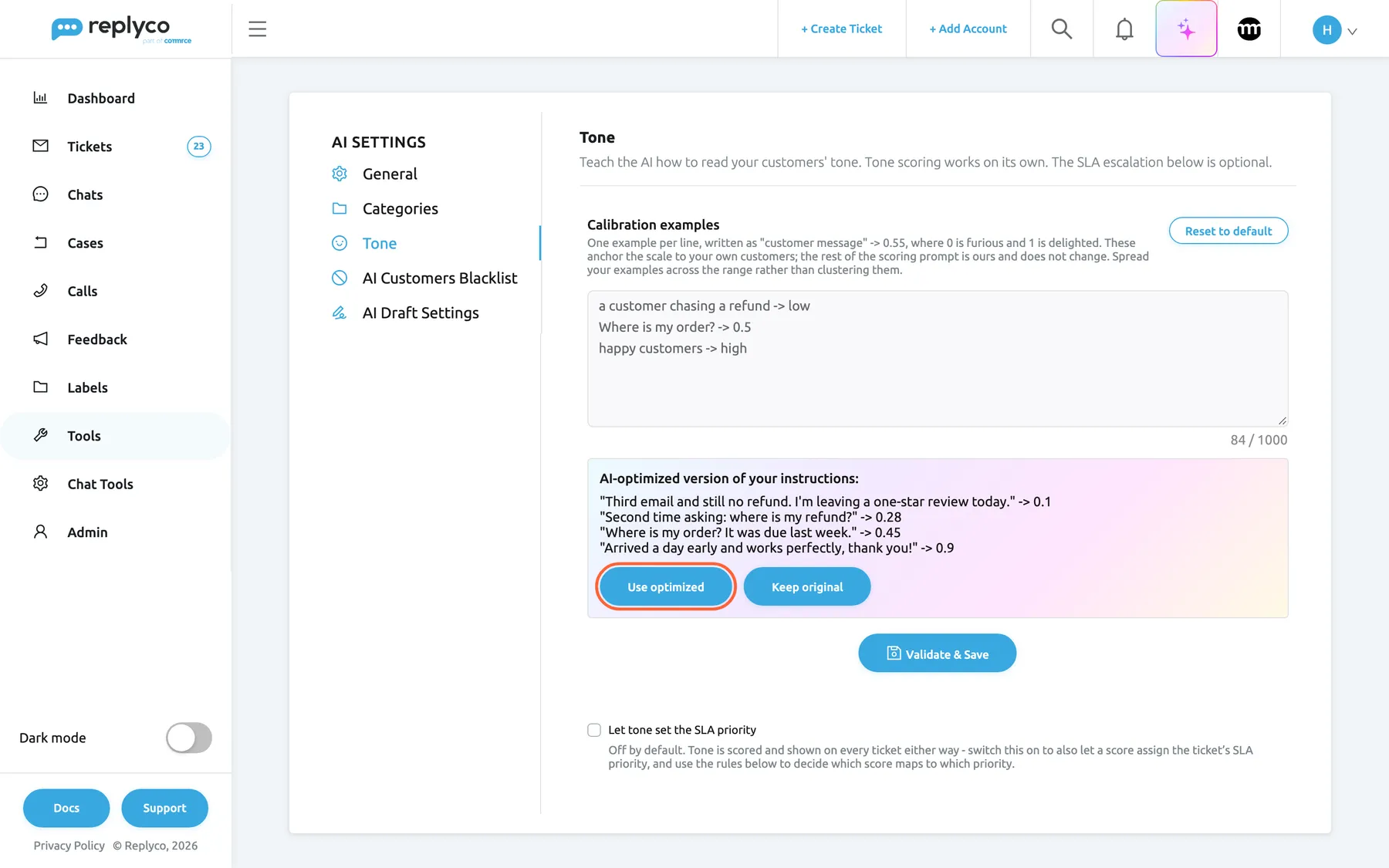The width and height of the screenshot is (1389, 868).
Task: Click the "84 / 1000" character counter
Action: [1259, 440]
